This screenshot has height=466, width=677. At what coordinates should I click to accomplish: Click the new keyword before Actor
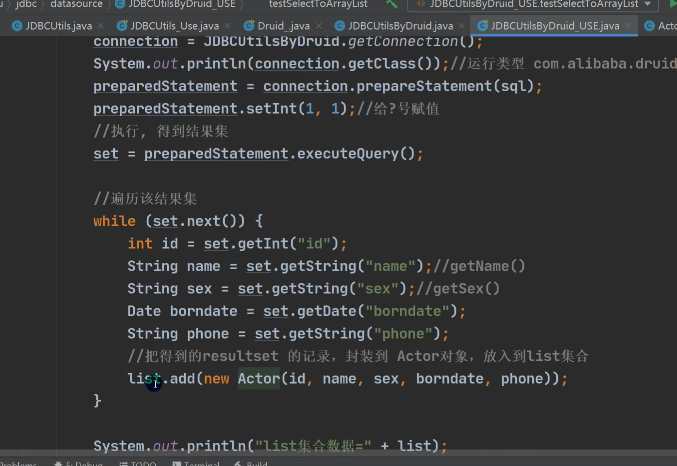pyautogui.click(x=216, y=379)
